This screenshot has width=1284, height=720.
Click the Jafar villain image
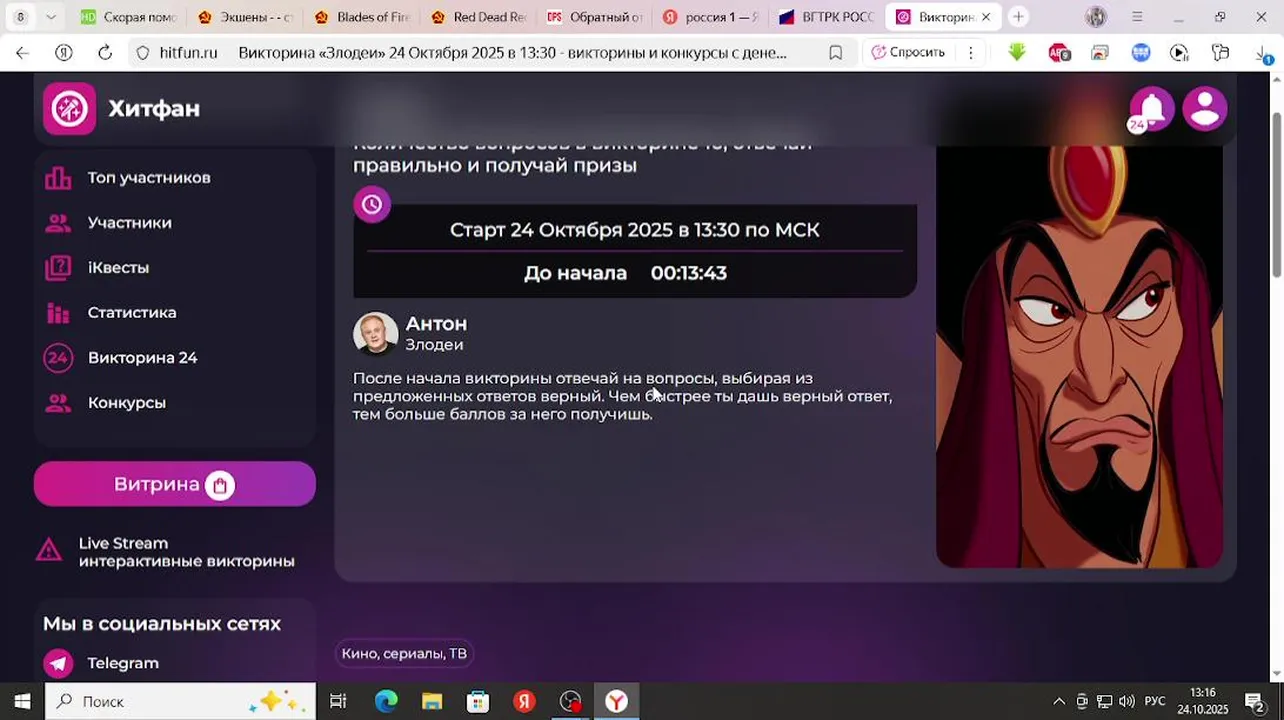[1079, 357]
